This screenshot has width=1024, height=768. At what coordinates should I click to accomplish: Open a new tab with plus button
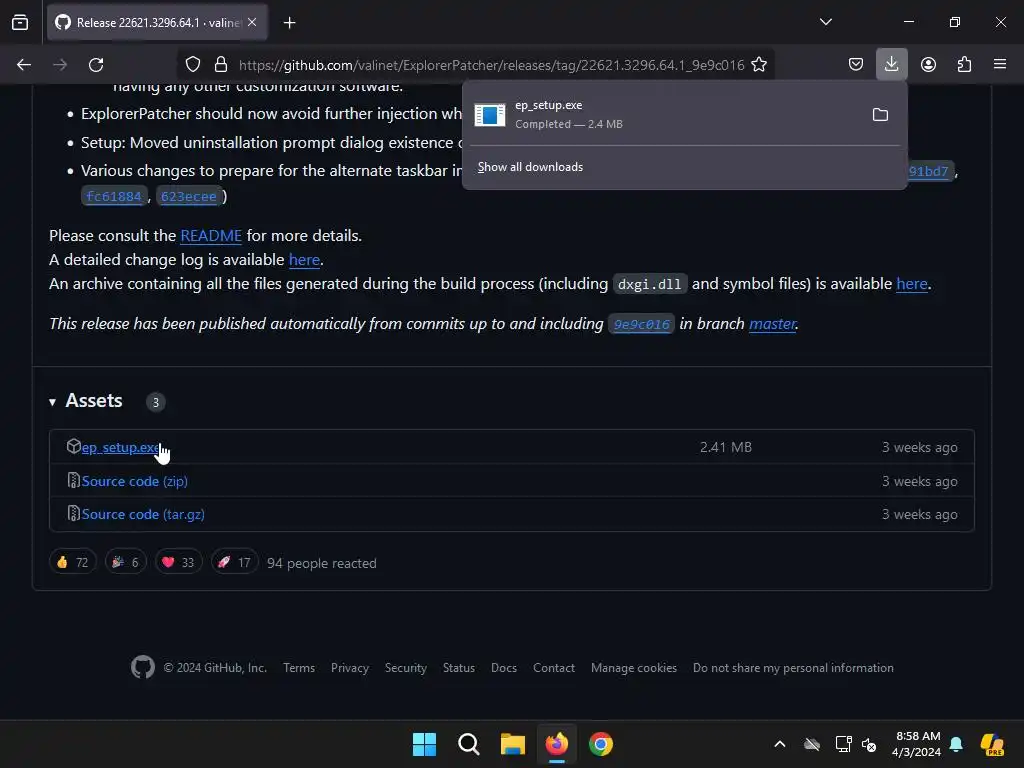coord(289,23)
